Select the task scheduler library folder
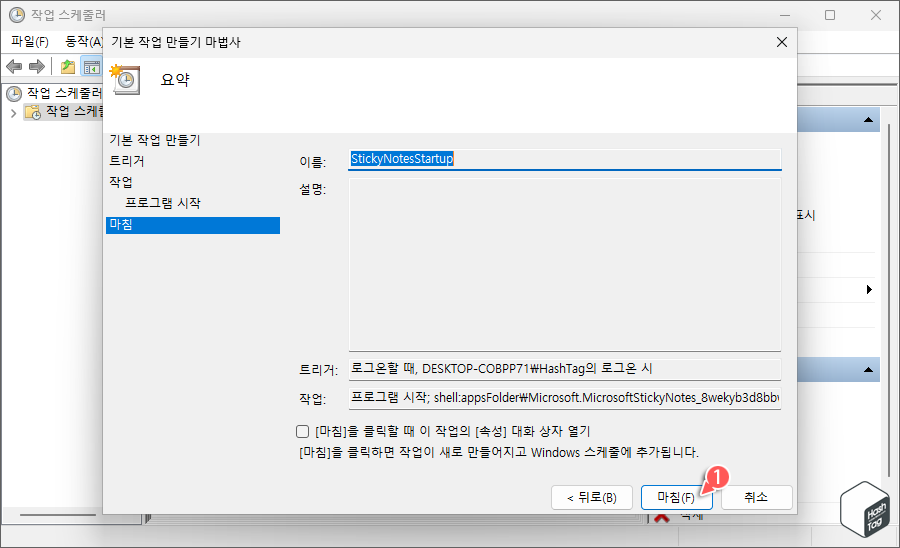 point(63,111)
